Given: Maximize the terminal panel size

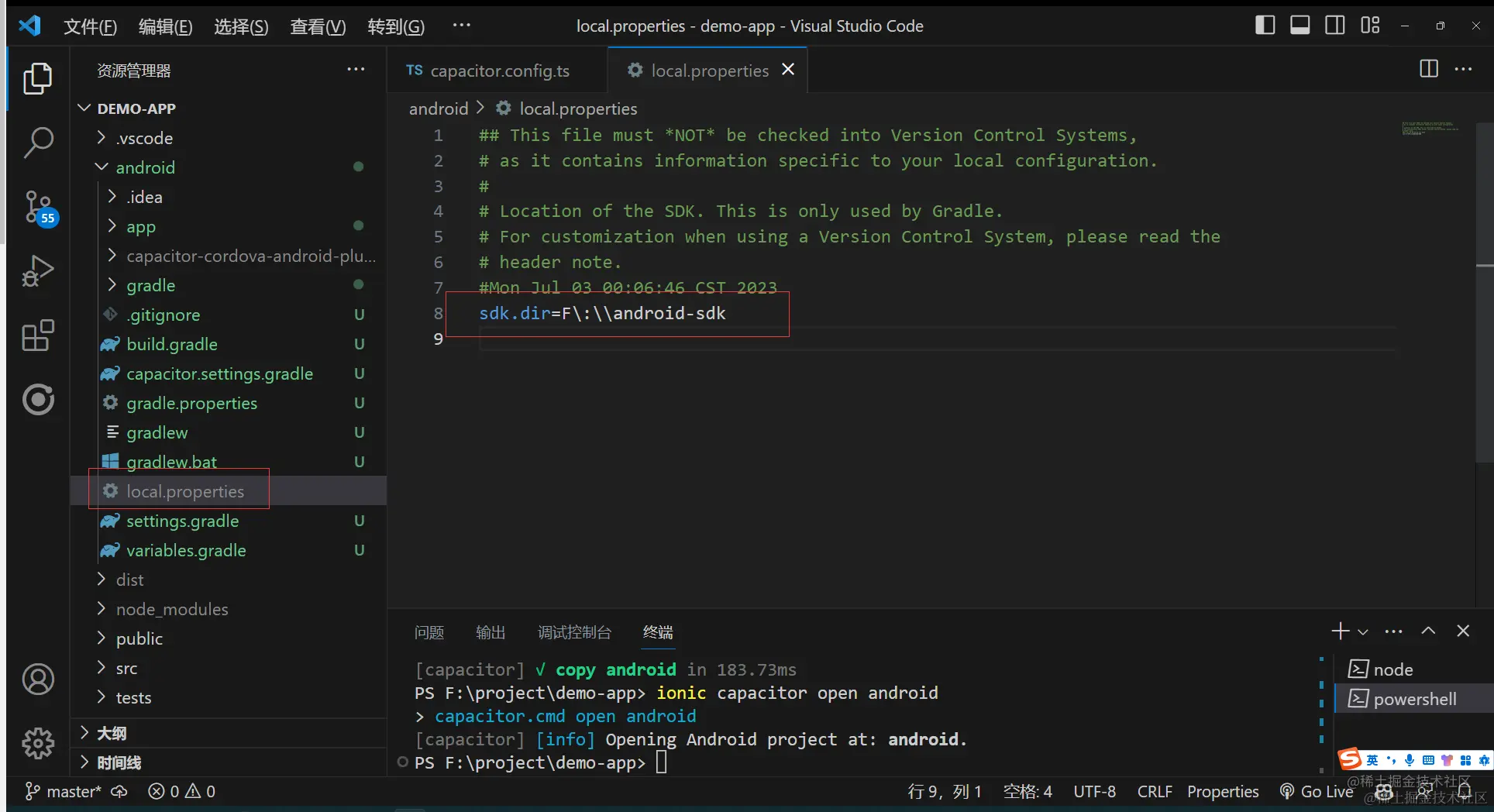Looking at the screenshot, I should pos(1428,631).
